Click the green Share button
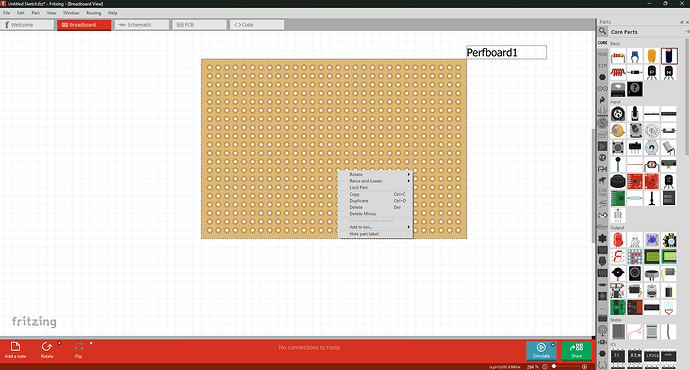This screenshot has width=690, height=370. tap(576, 350)
